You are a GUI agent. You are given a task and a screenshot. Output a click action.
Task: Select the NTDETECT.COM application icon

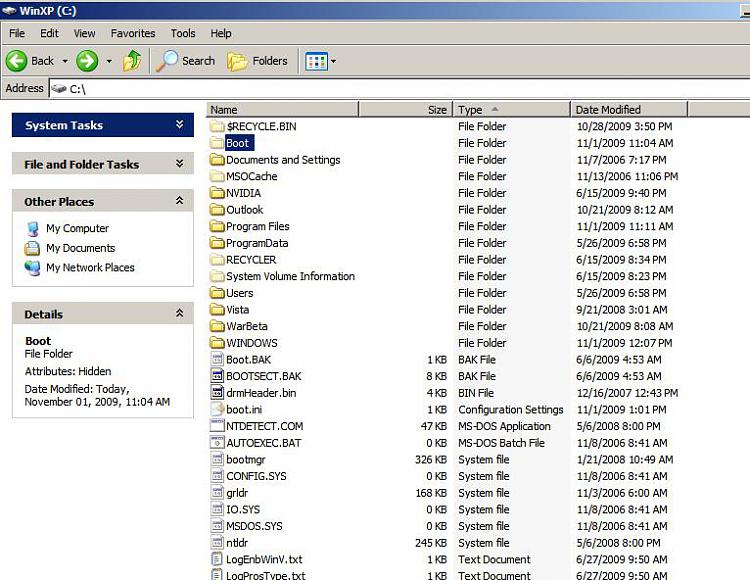click(x=217, y=426)
